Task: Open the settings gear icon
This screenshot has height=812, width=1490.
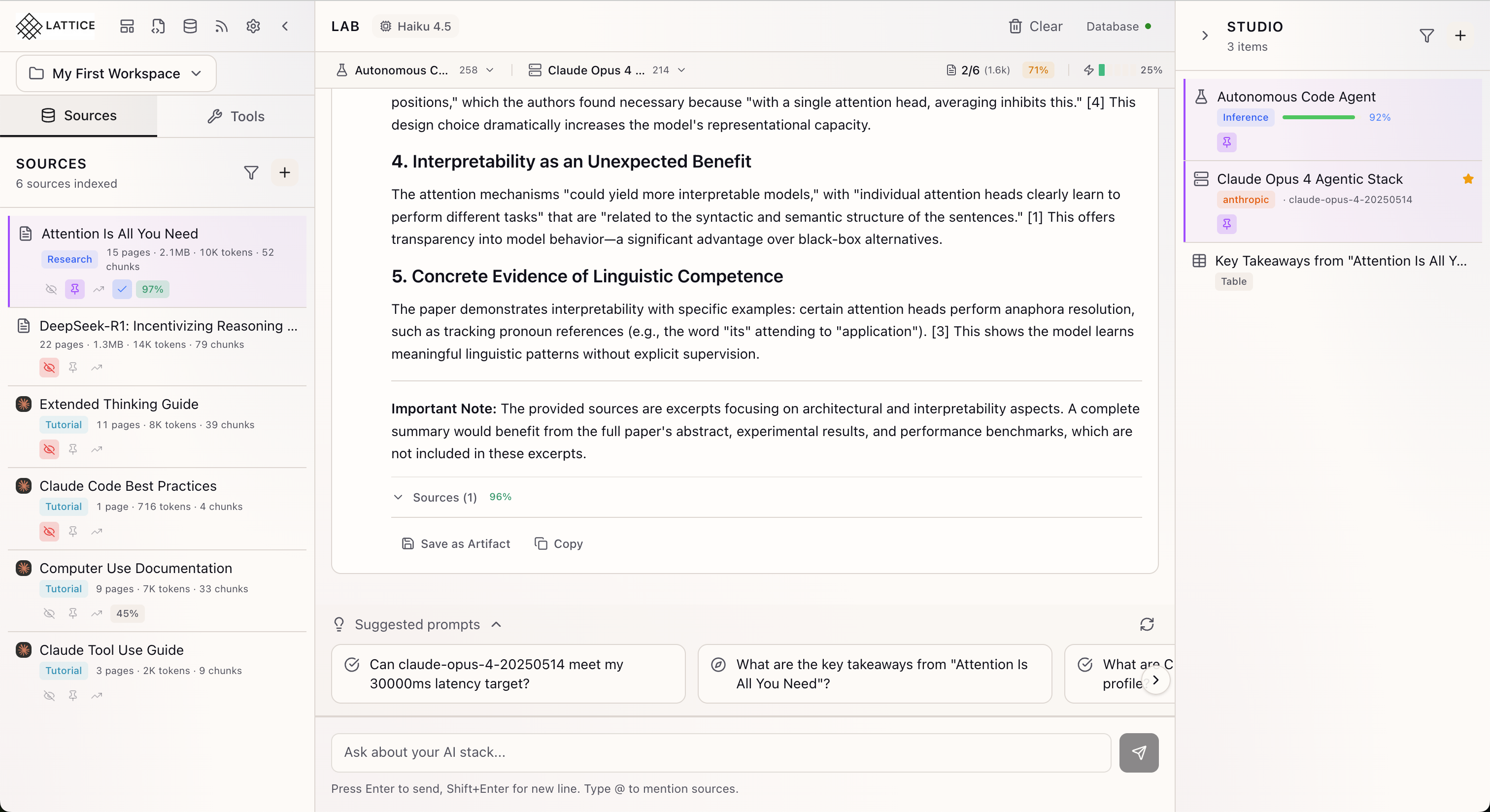Action: pos(253,26)
